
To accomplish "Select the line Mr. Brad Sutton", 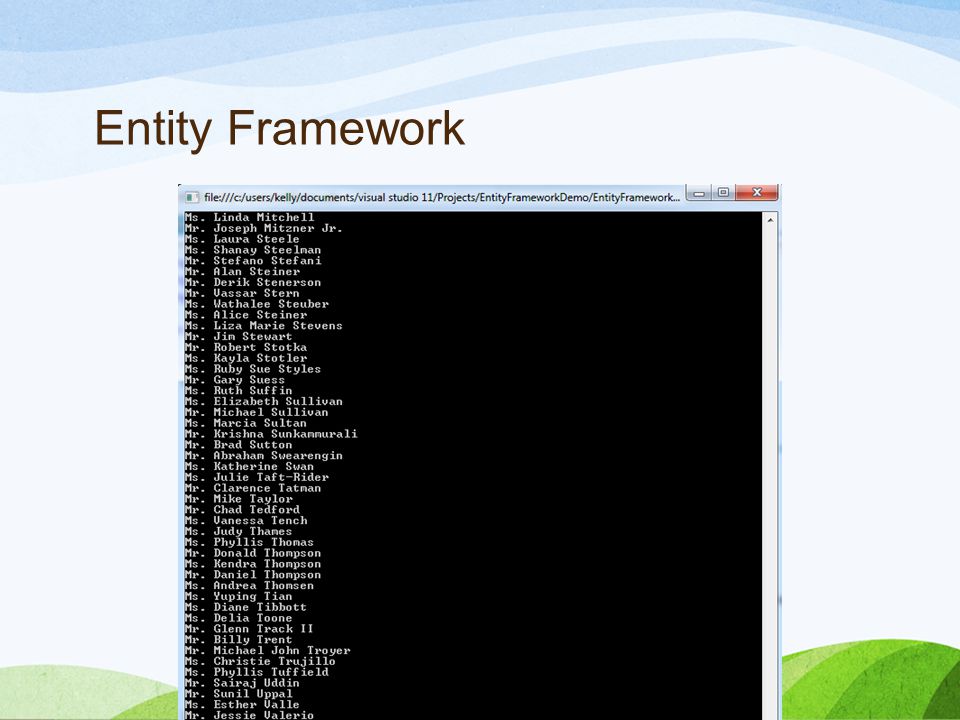I will click(239, 444).
